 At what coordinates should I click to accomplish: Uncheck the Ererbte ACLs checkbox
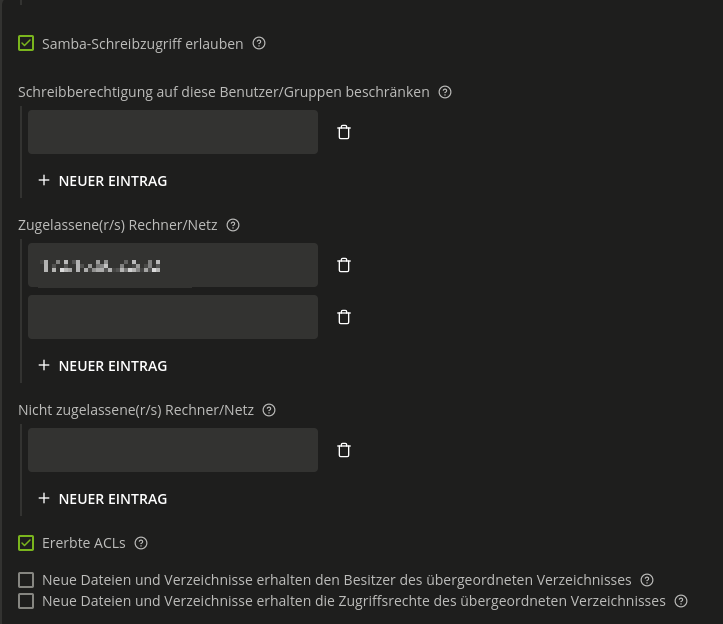coord(26,543)
